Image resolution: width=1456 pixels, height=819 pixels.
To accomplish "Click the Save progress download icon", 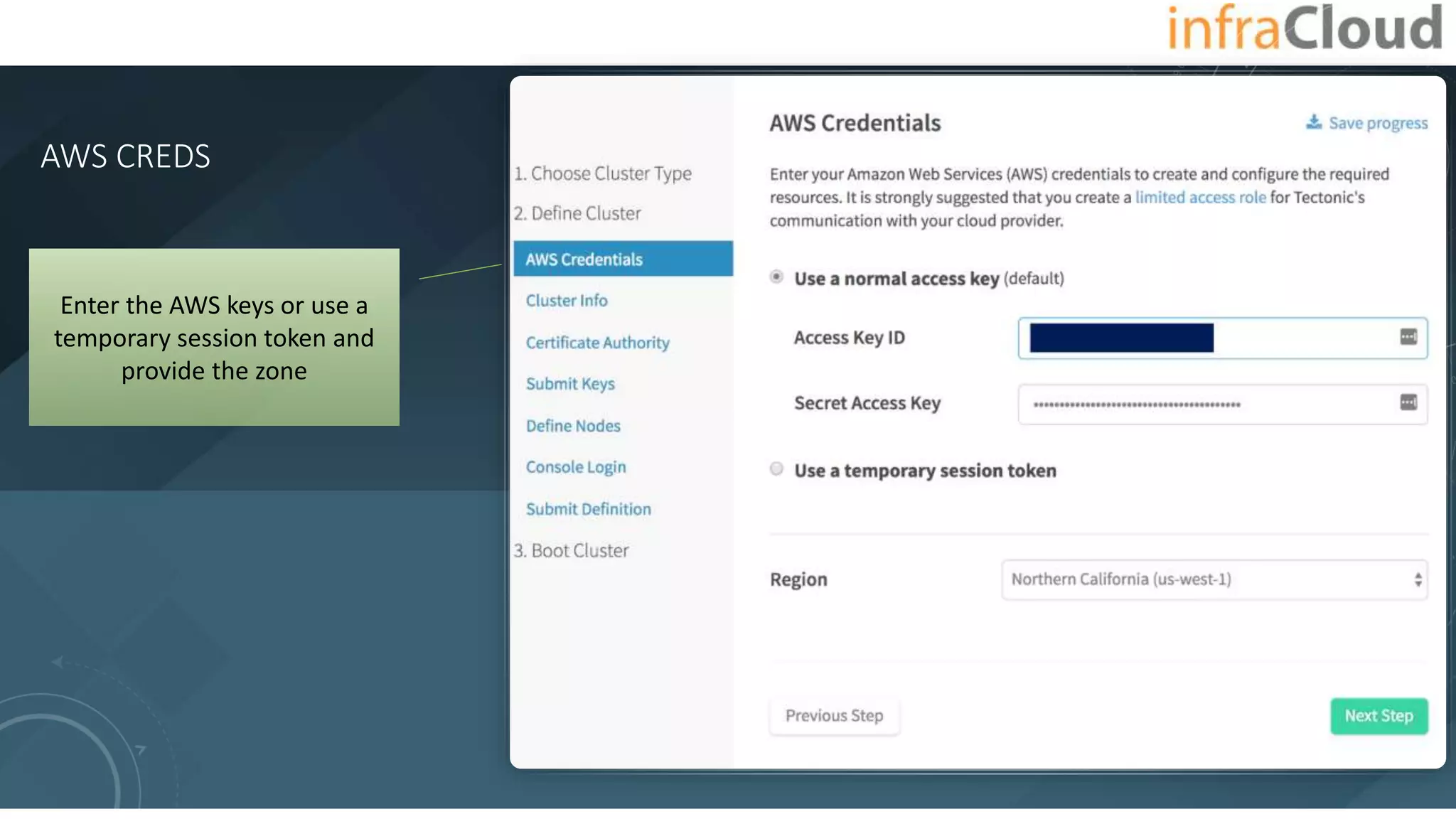I will coord(1314,122).
